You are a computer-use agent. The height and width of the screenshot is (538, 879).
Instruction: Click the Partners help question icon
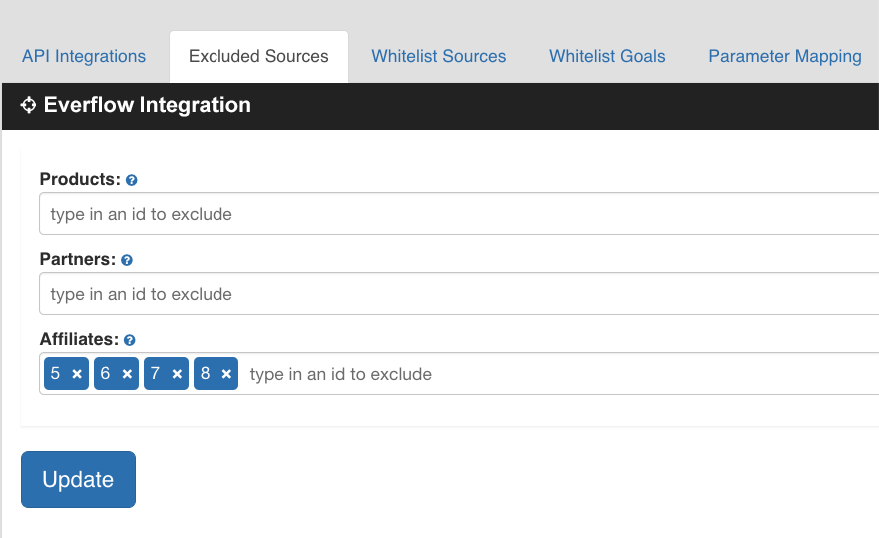pos(127,260)
